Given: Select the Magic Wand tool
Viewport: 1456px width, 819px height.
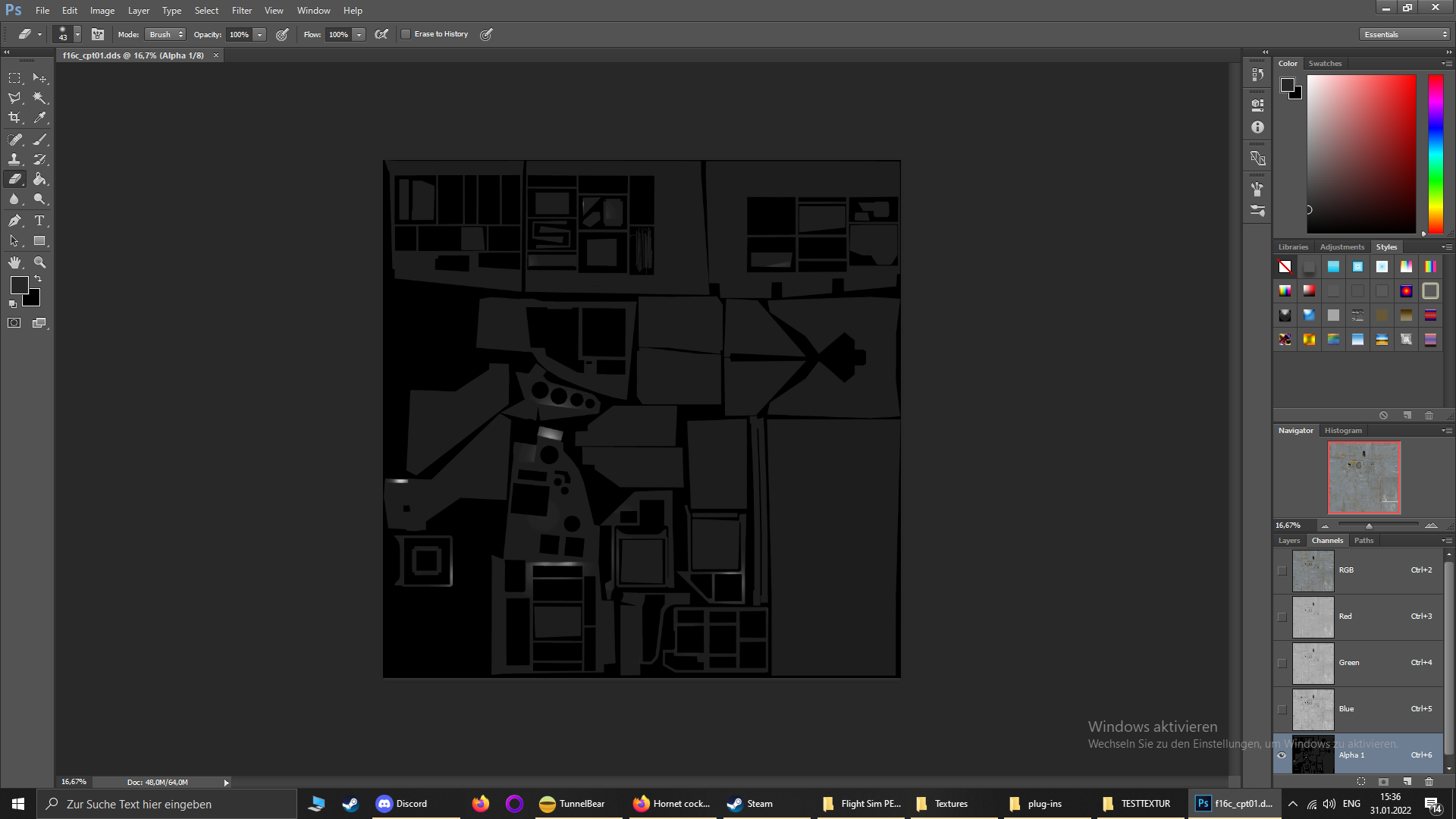Looking at the screenshot, I should 40,98.
